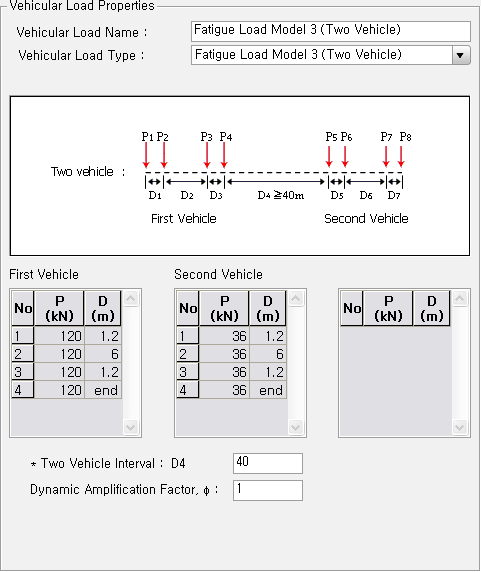Click First Vehicle table scroll up arrow
This screenshot has width=481, height=572.
[x=131, y=299]
